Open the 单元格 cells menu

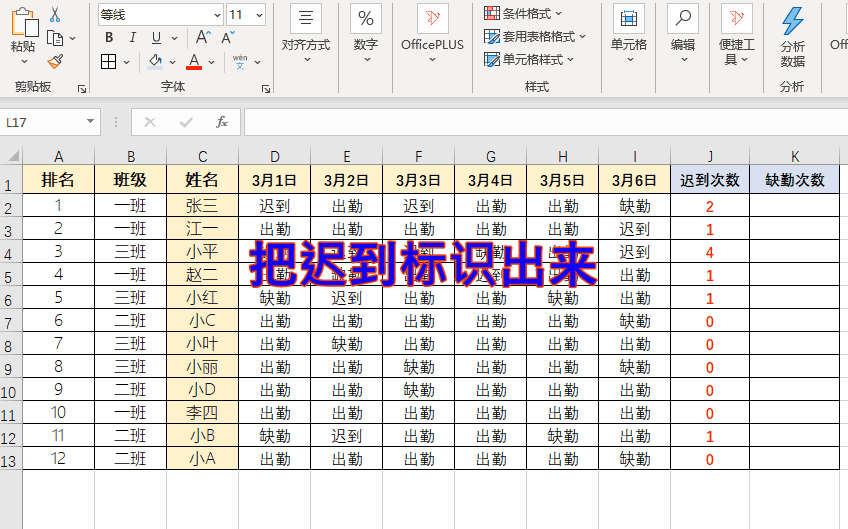(629, 35)
